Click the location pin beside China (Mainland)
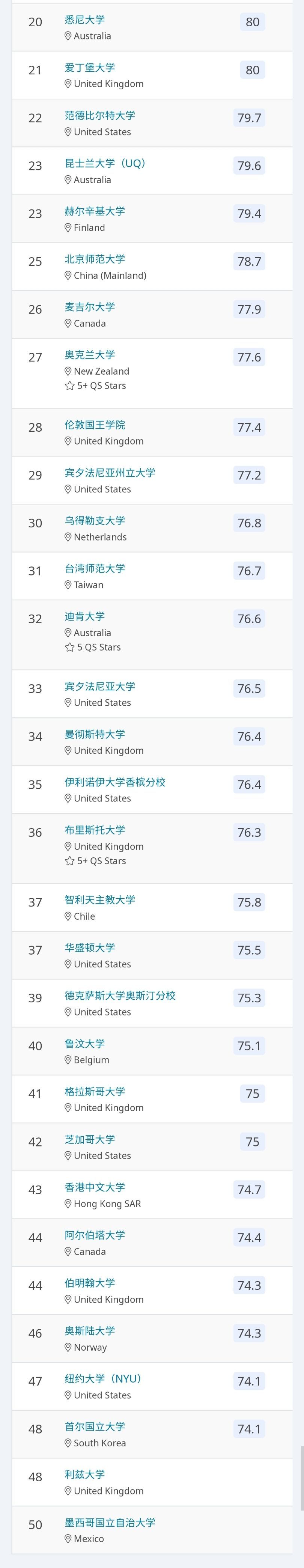The width and height of the screenshot is (304, 1568). [68, 275]
